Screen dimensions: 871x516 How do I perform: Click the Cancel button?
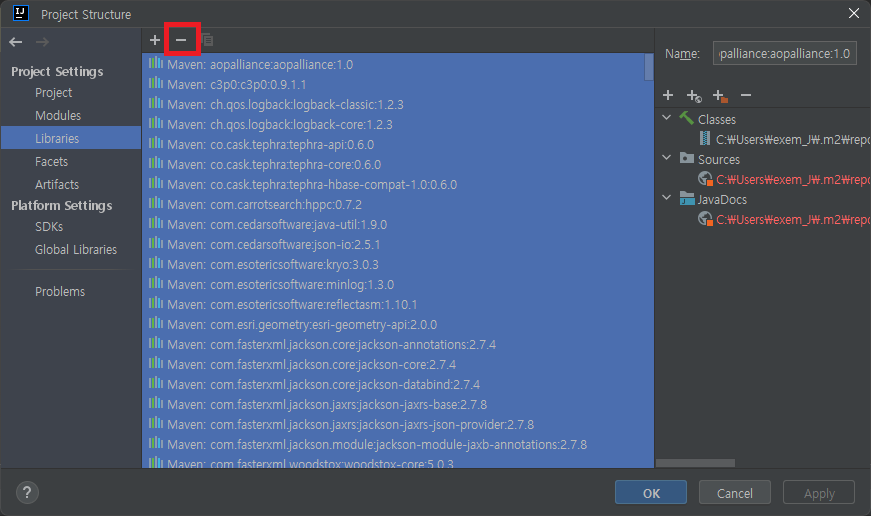(x=734, y=493)
